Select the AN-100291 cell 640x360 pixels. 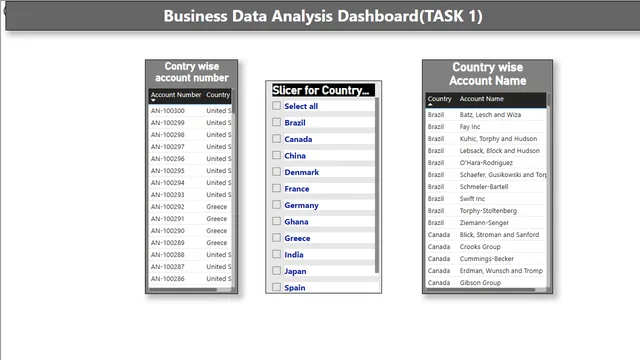(168, 219)
